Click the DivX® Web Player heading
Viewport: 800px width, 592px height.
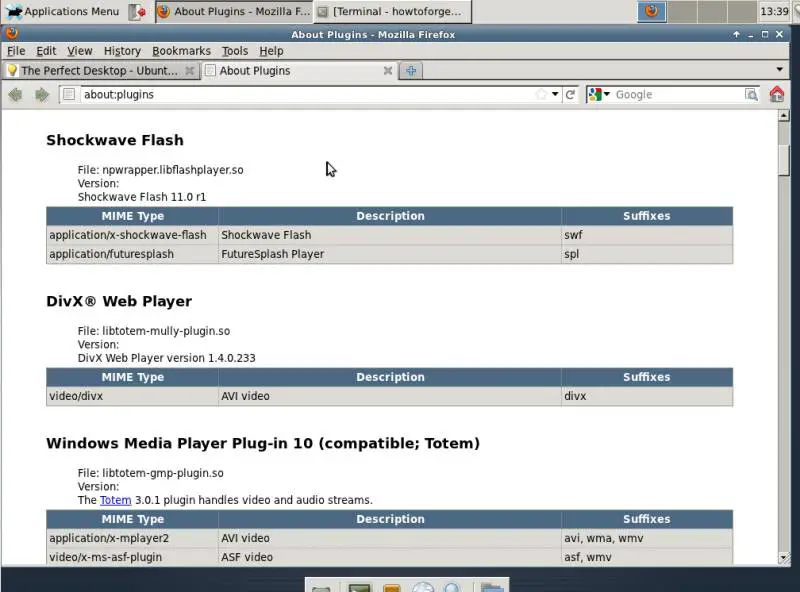pyautogui.click(x=119, y=301)
